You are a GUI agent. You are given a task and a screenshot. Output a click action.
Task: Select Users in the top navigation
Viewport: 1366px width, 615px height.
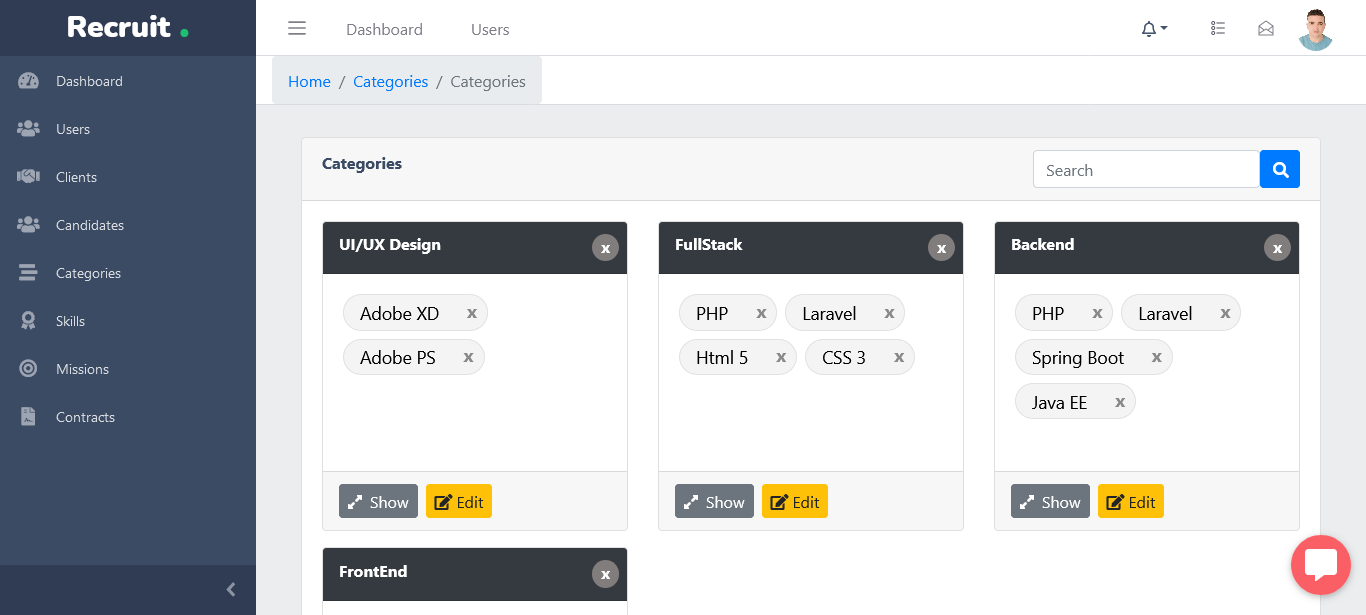click(x=490, y=29)
